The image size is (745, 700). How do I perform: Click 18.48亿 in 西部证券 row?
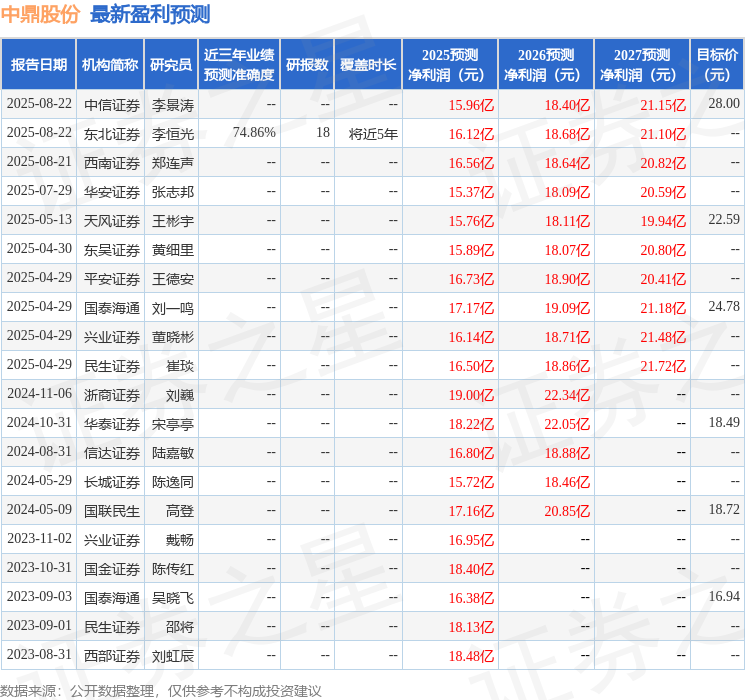tap(471, 656)
